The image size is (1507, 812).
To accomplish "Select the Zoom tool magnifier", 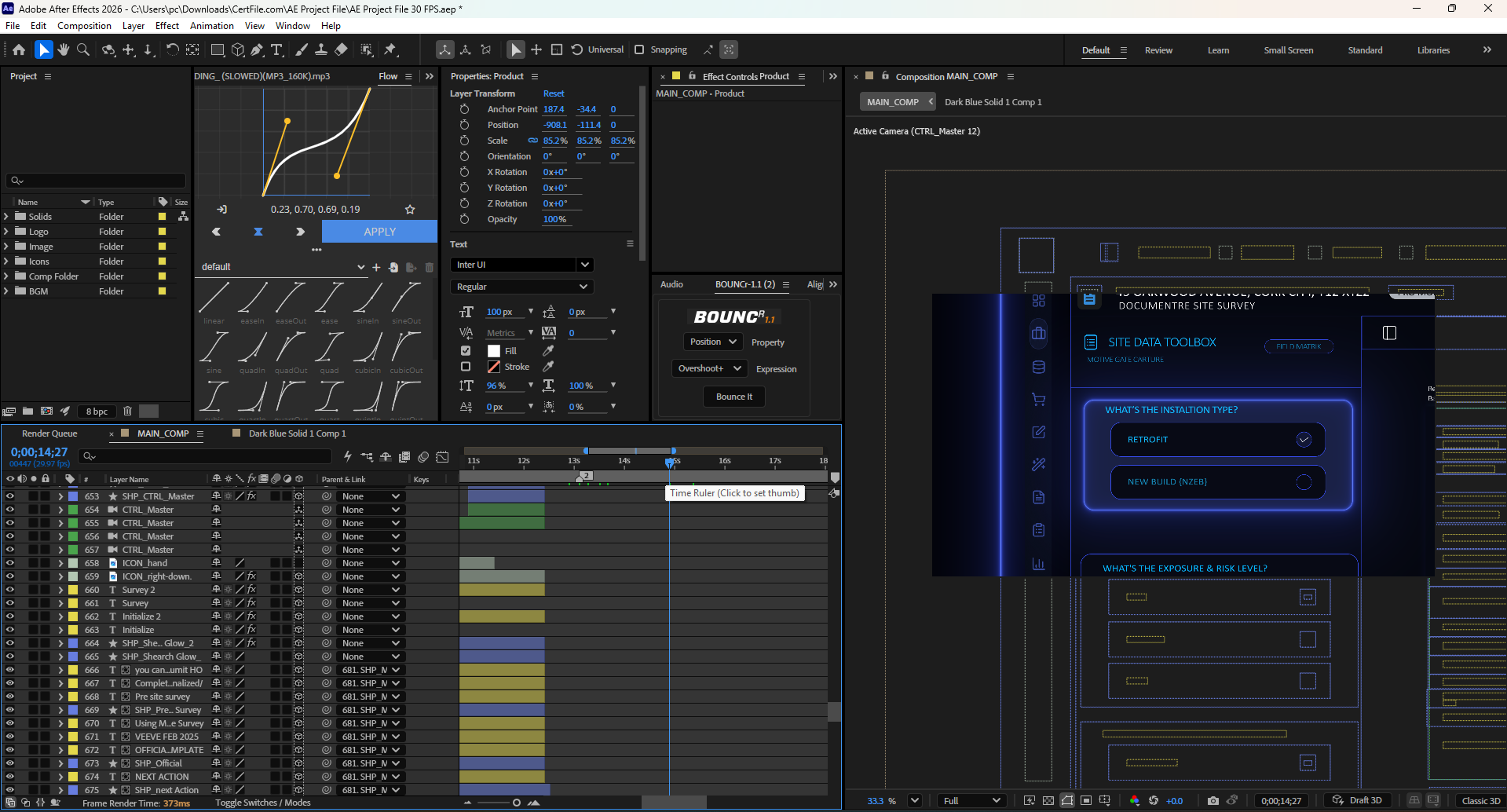I will point(83,49).
